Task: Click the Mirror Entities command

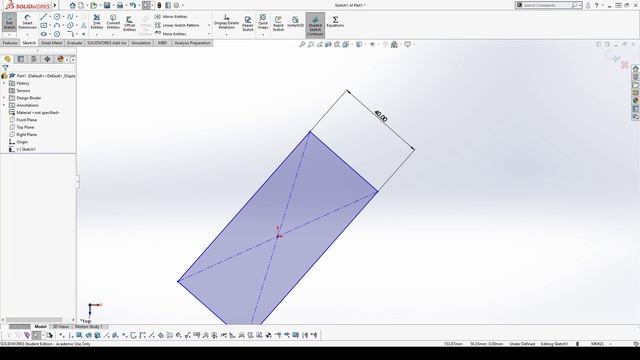Action: pyautogui.click(x=171, y=17)
